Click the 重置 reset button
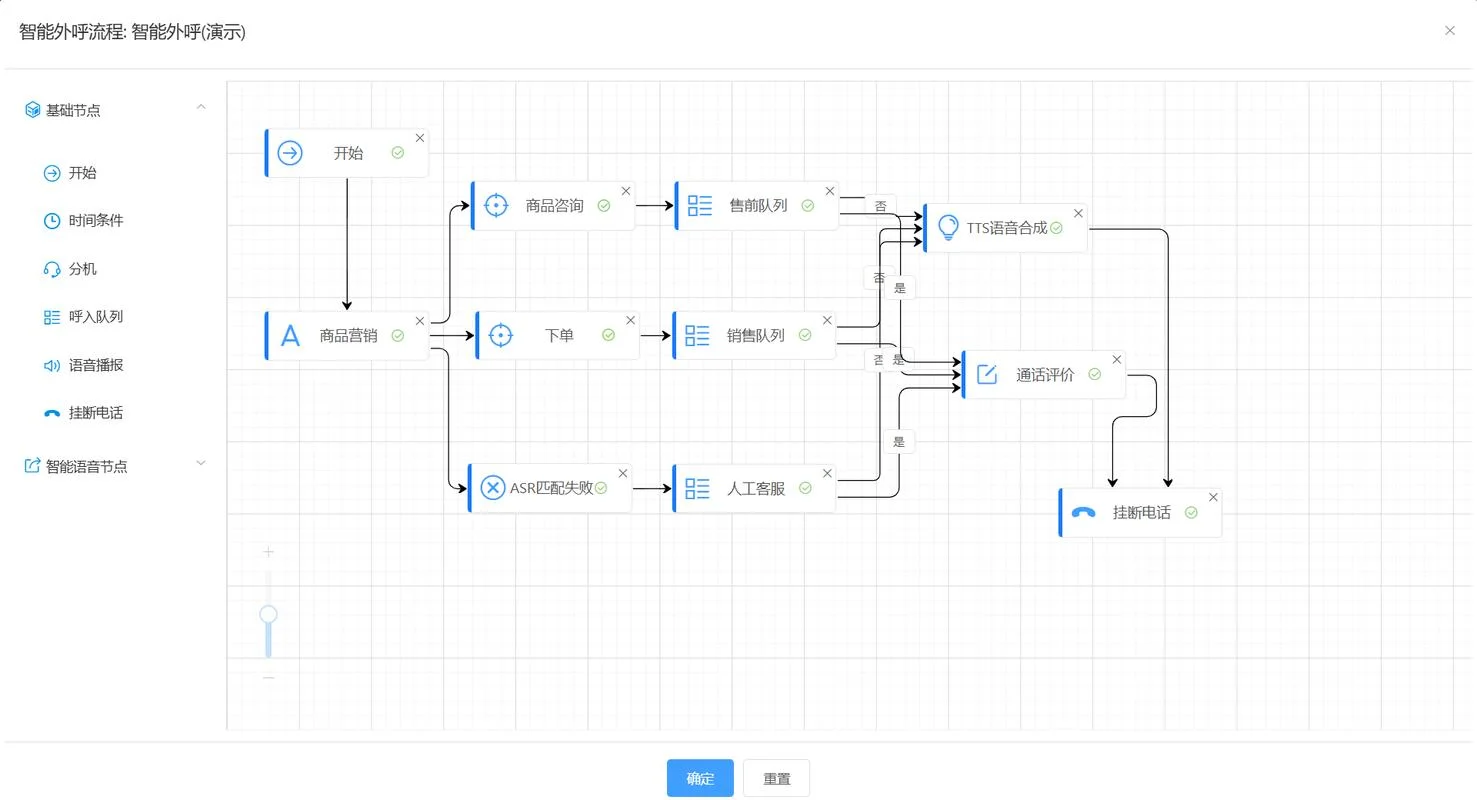 coord(776,778)
